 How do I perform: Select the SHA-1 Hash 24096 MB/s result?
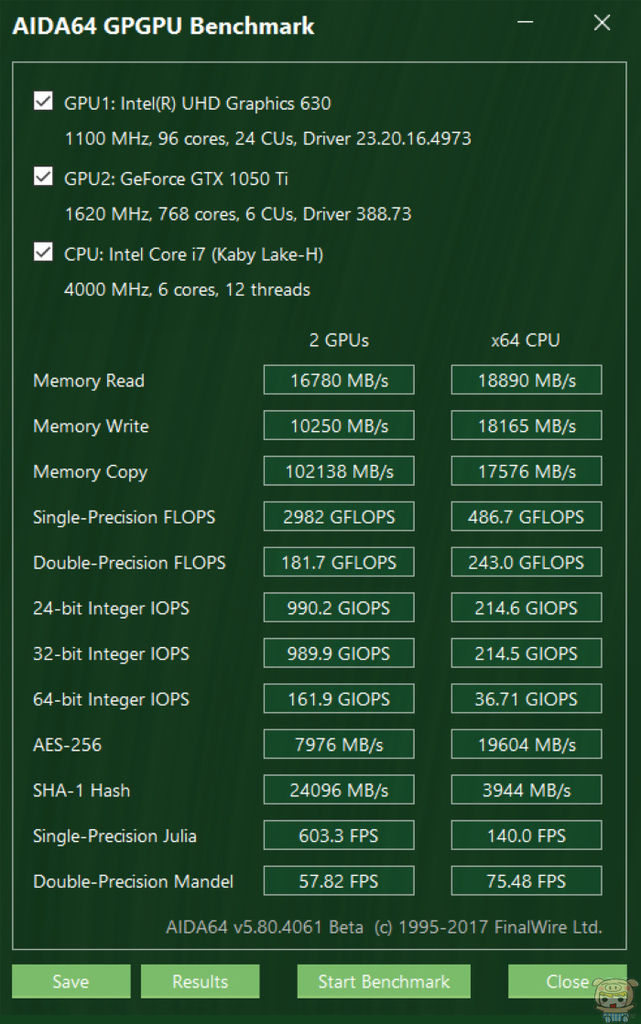click(339, 790)
